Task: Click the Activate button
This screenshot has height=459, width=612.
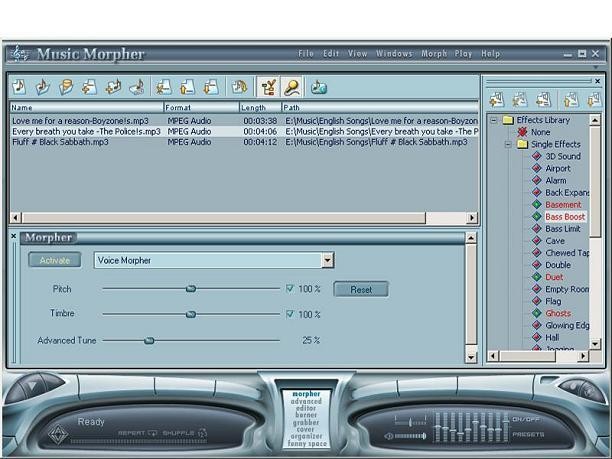Action: (55, 260)
